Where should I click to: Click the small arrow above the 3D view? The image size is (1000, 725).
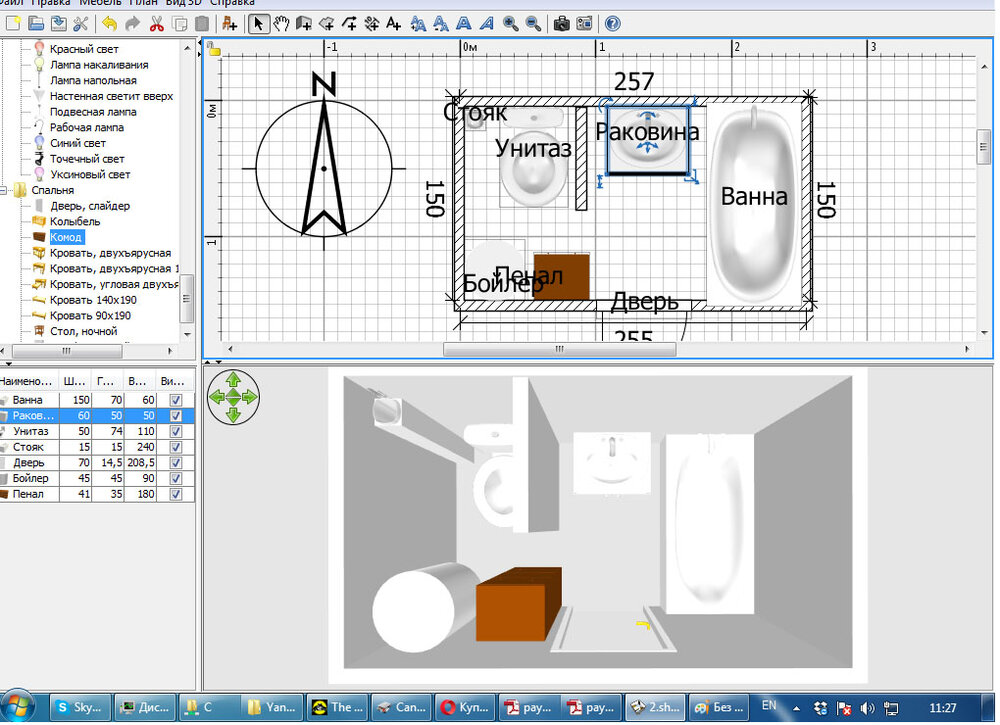[206, 362]
